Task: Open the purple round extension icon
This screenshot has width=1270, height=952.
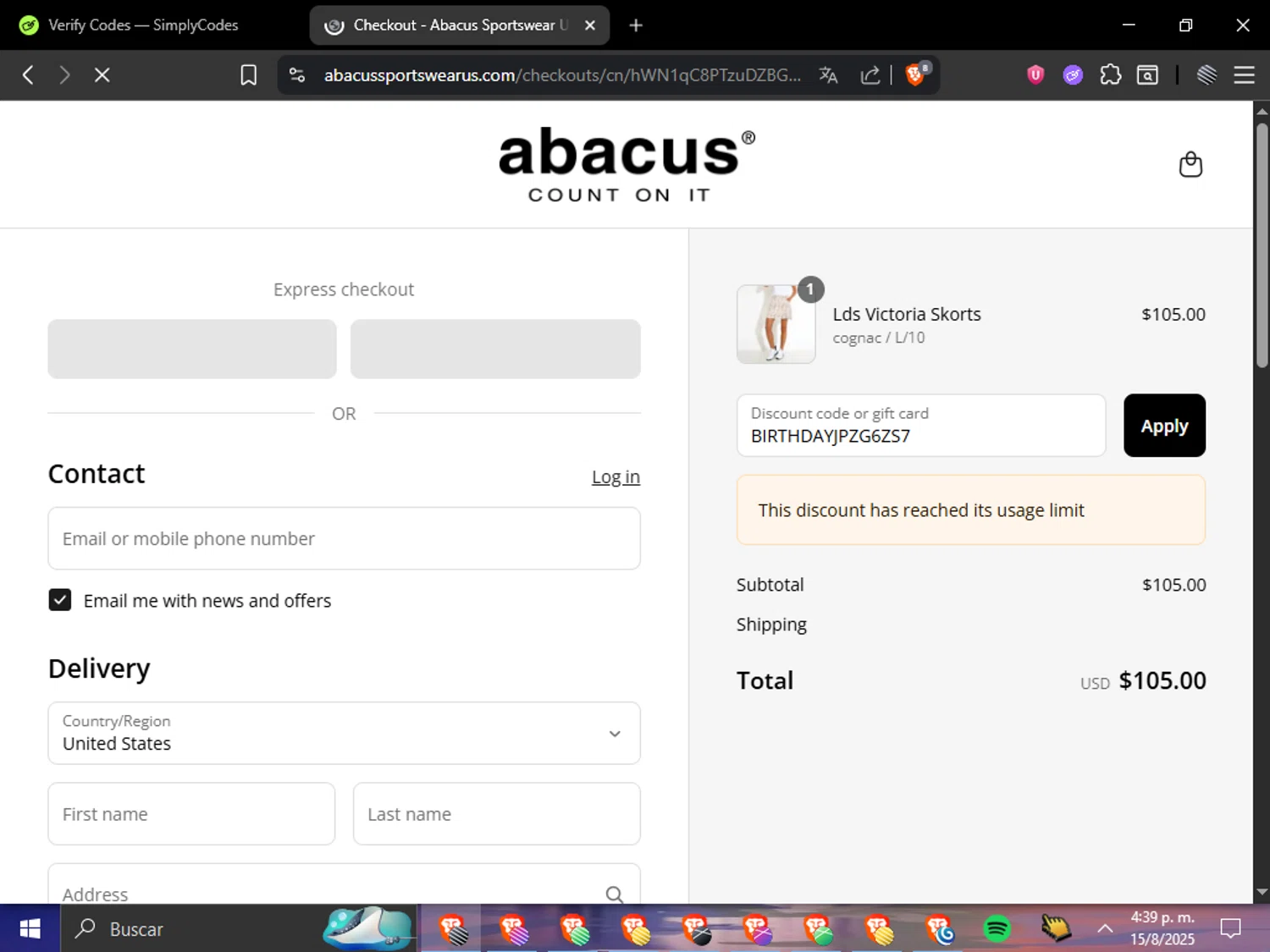Action: [x=1073, y=75]
